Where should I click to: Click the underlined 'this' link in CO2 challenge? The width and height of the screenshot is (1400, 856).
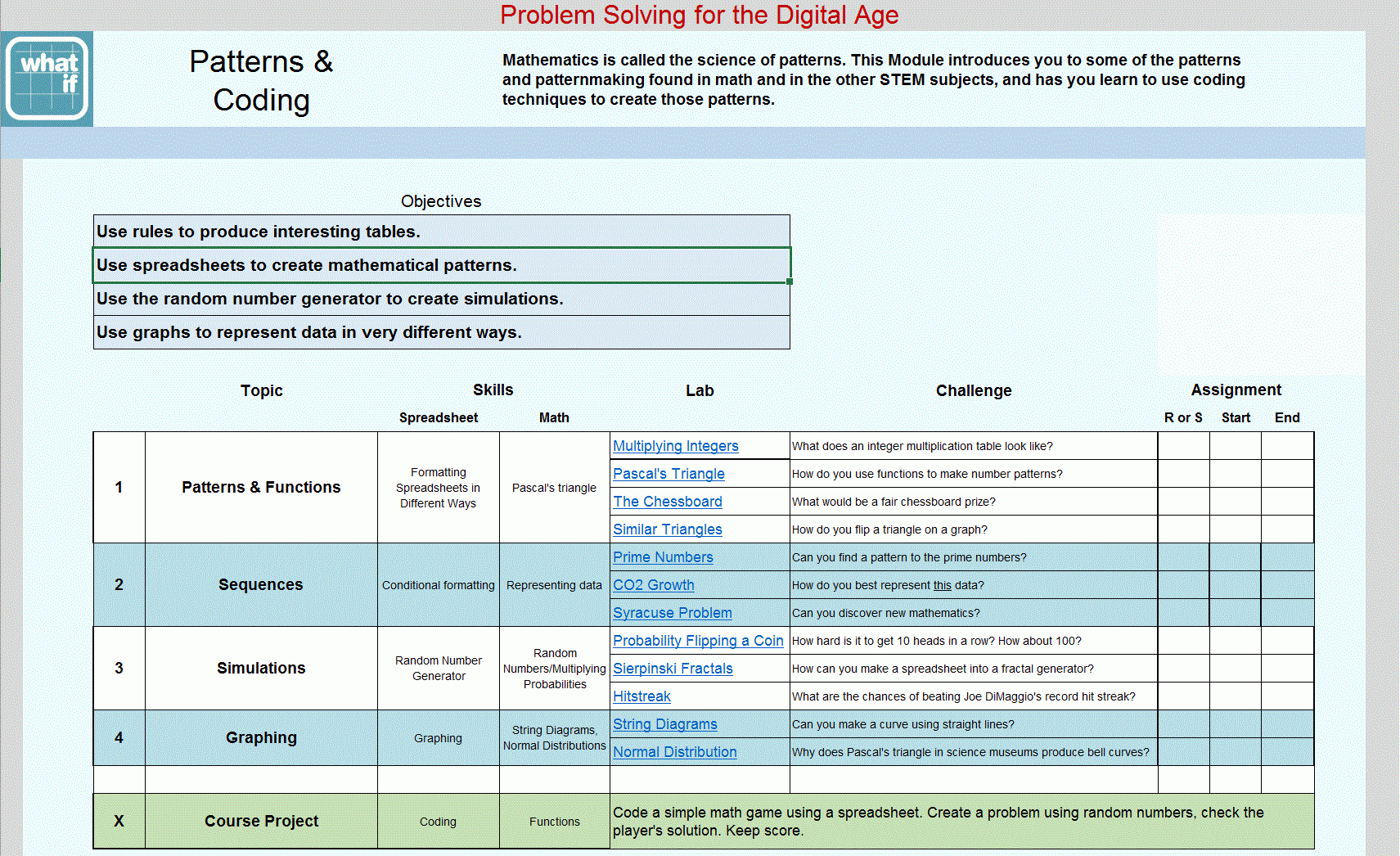(943, 585)
